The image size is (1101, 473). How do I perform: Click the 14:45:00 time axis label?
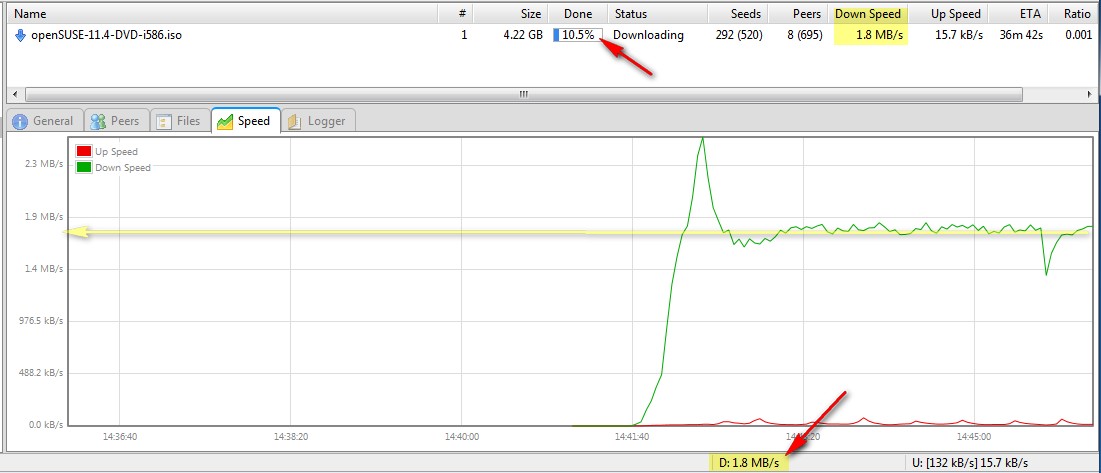coord(975,436)
